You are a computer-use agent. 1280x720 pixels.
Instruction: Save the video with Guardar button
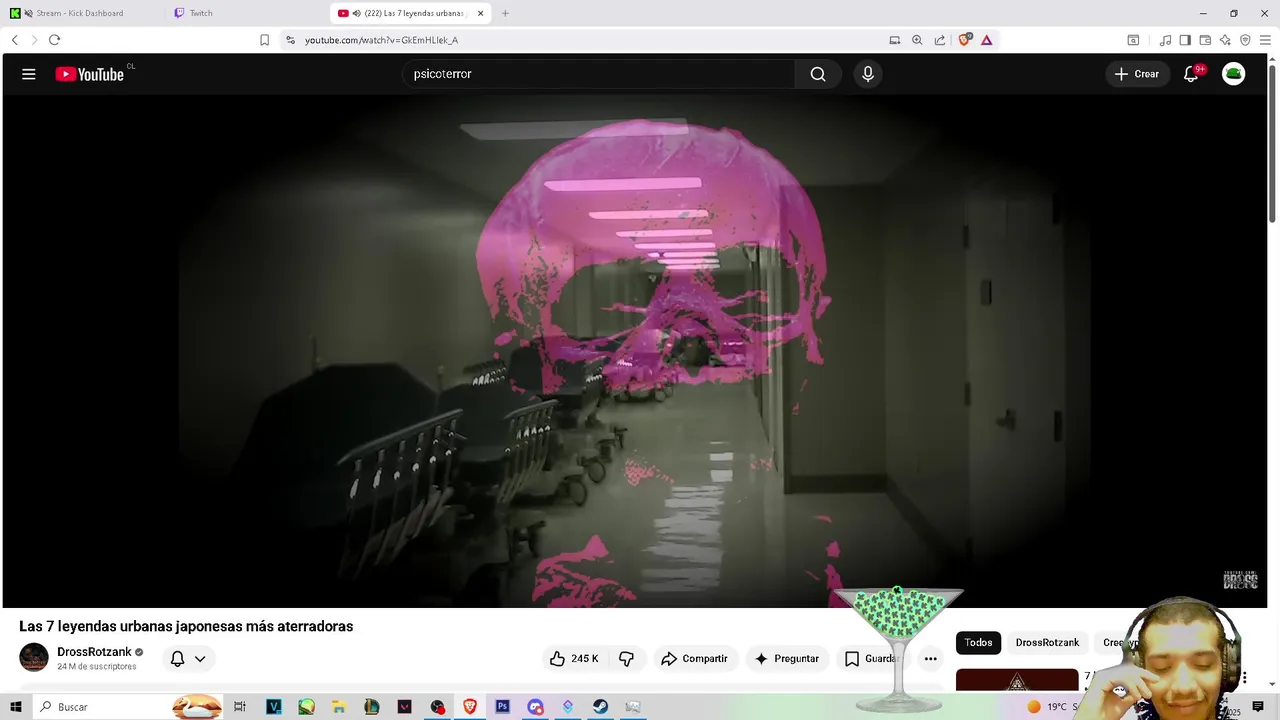870,659
